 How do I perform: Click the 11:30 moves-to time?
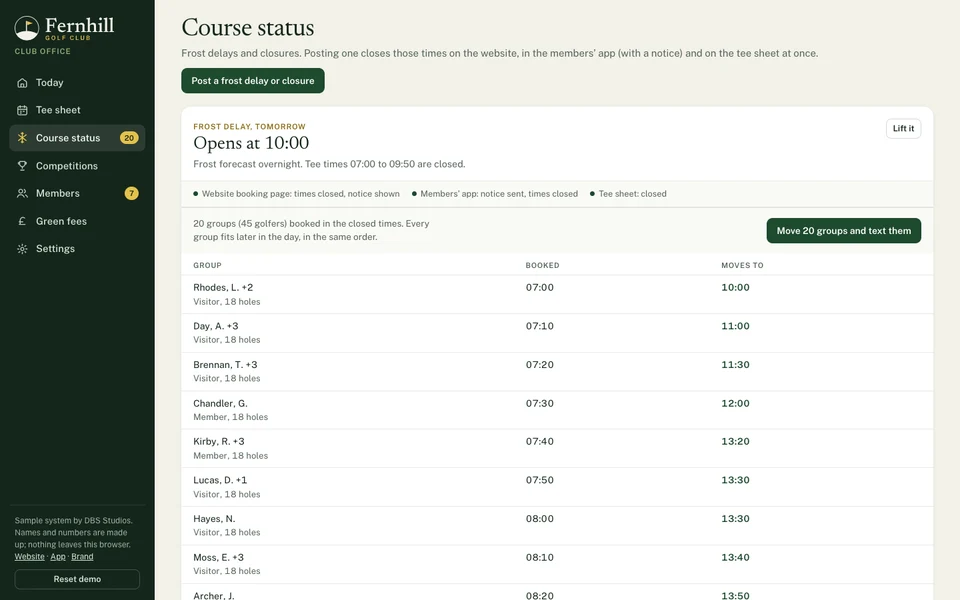[735, 365]
